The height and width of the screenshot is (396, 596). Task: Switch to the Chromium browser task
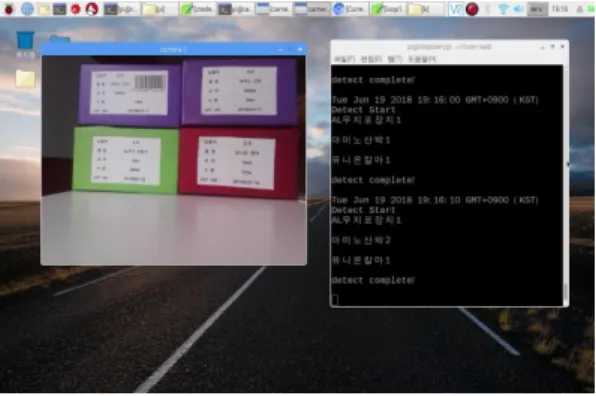click(x=349, y=9)
